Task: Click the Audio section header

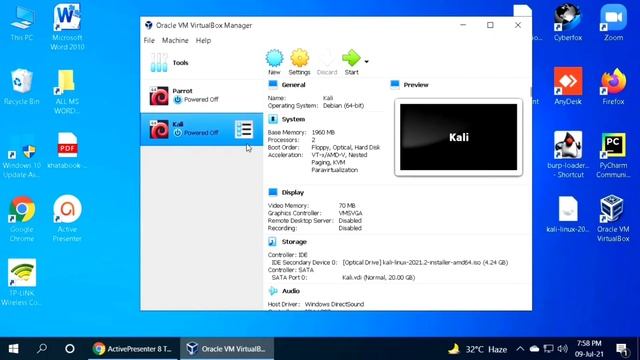Action: coord(291,291)
